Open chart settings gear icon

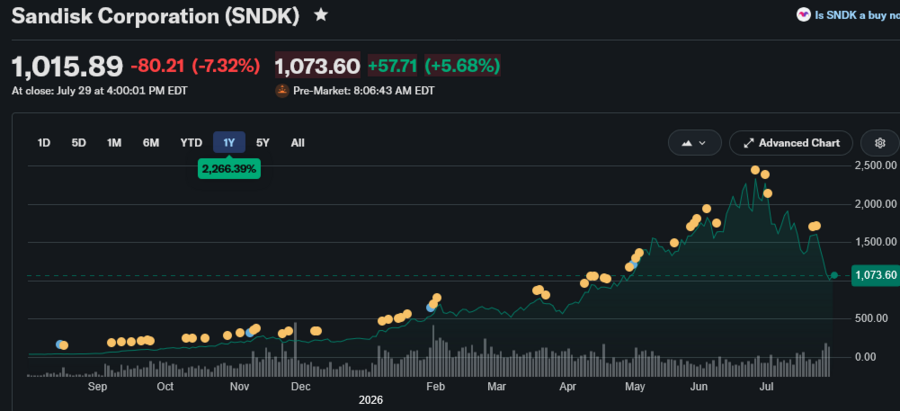coord(880,143)
